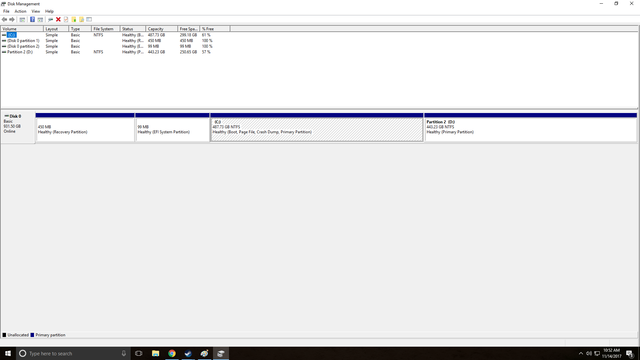Open the Windows Start menu
This screenshot has height=360, width=640.
point(8,353)
